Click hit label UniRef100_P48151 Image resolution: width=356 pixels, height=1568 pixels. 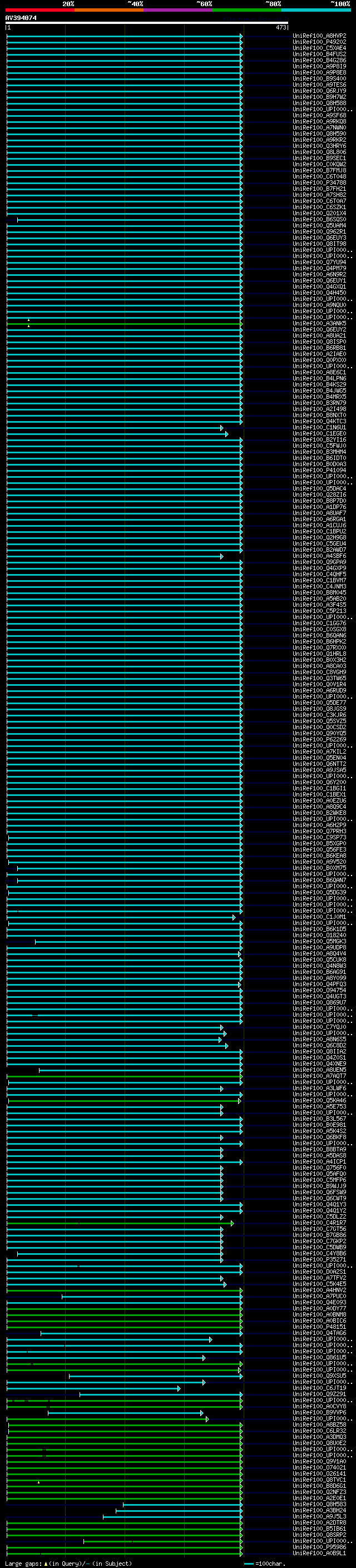click(x=319, y=1327)
